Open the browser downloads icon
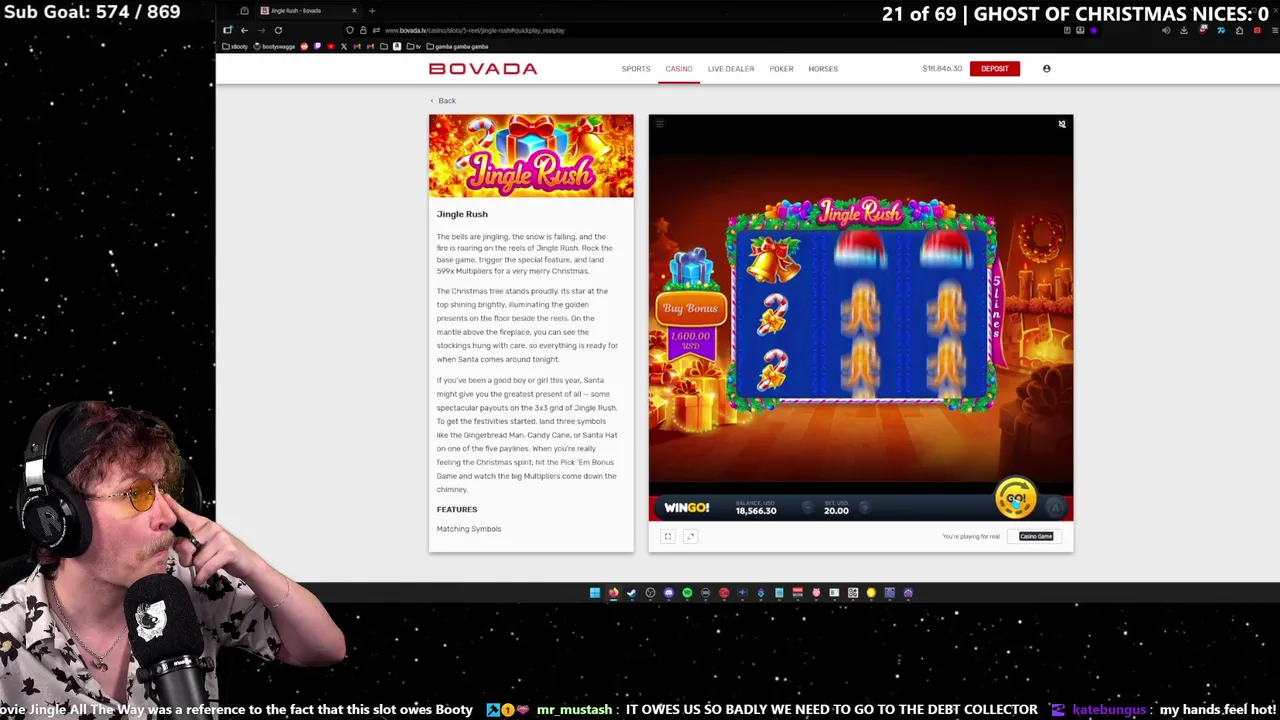Screen dimensions: 1280x720 click(x=1184, y=30)
